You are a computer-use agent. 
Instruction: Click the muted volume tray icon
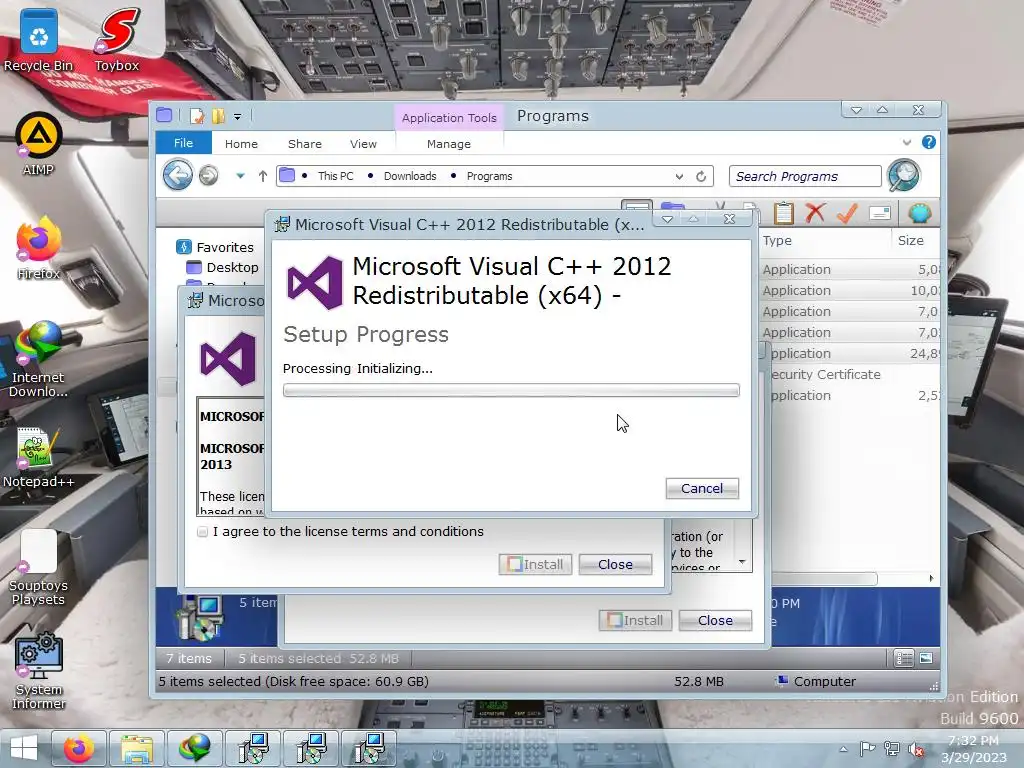916,750
